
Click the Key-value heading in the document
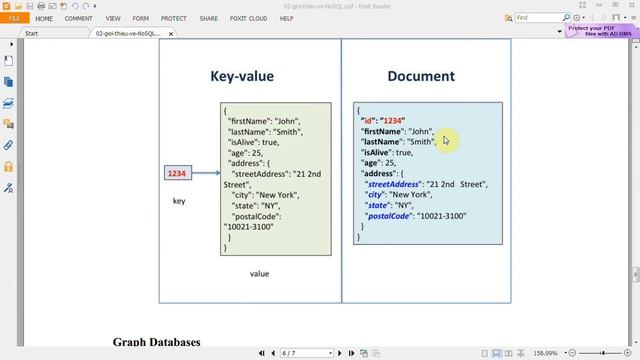coord(242,76)
